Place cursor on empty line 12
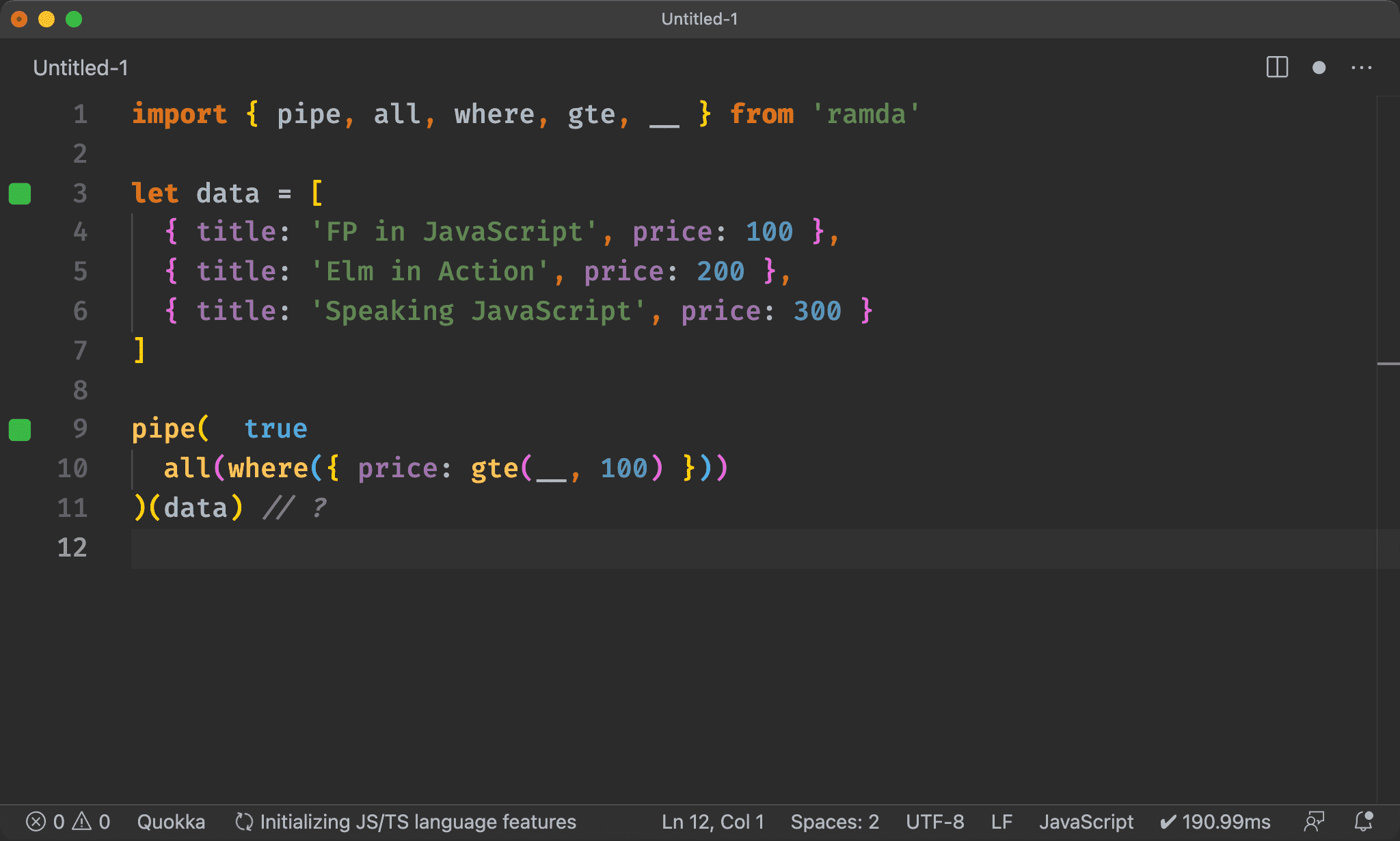Screen dimensions: 1400x841 753,548
